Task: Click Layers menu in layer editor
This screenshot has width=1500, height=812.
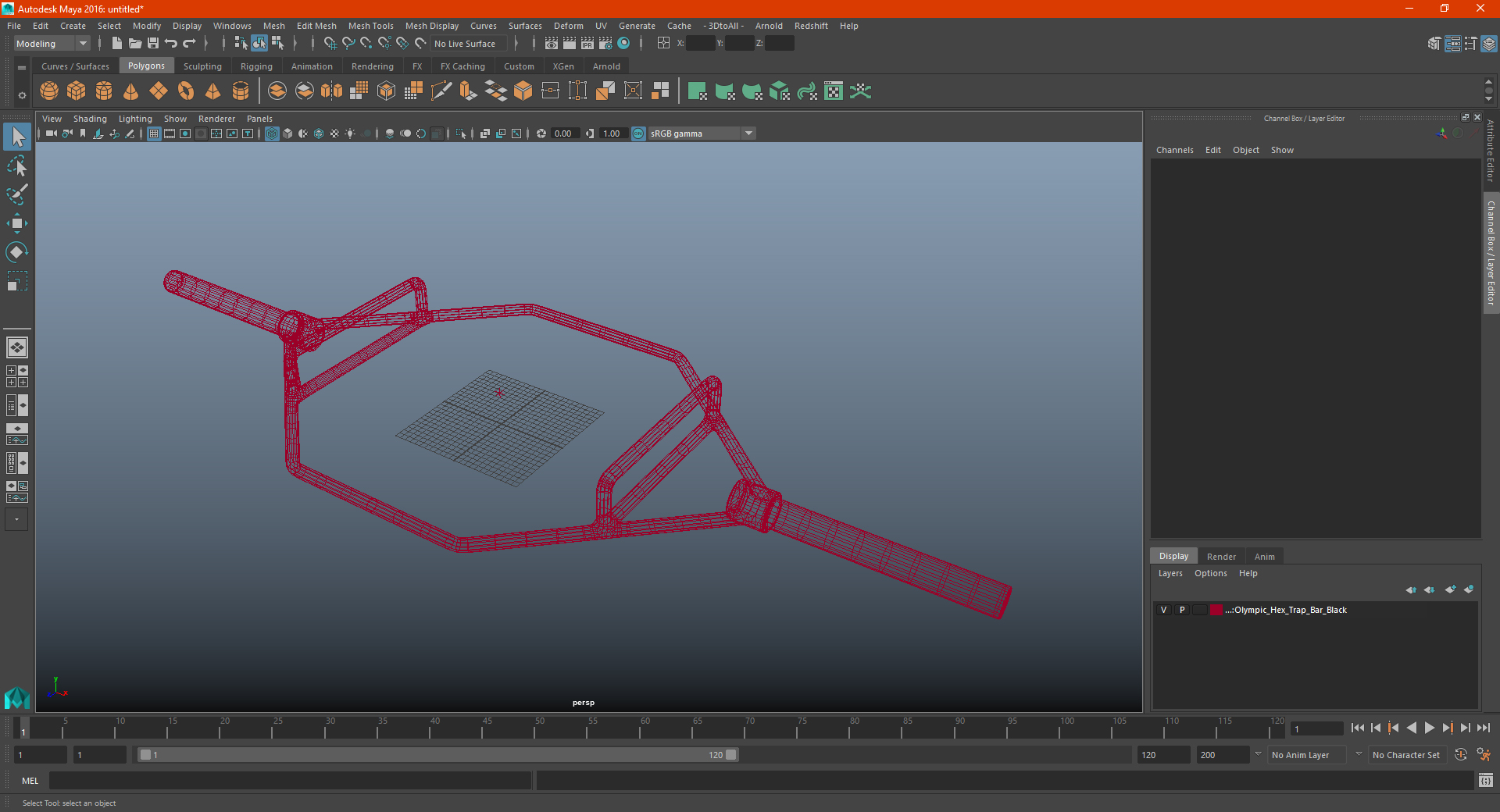Action: [1170, 573]
